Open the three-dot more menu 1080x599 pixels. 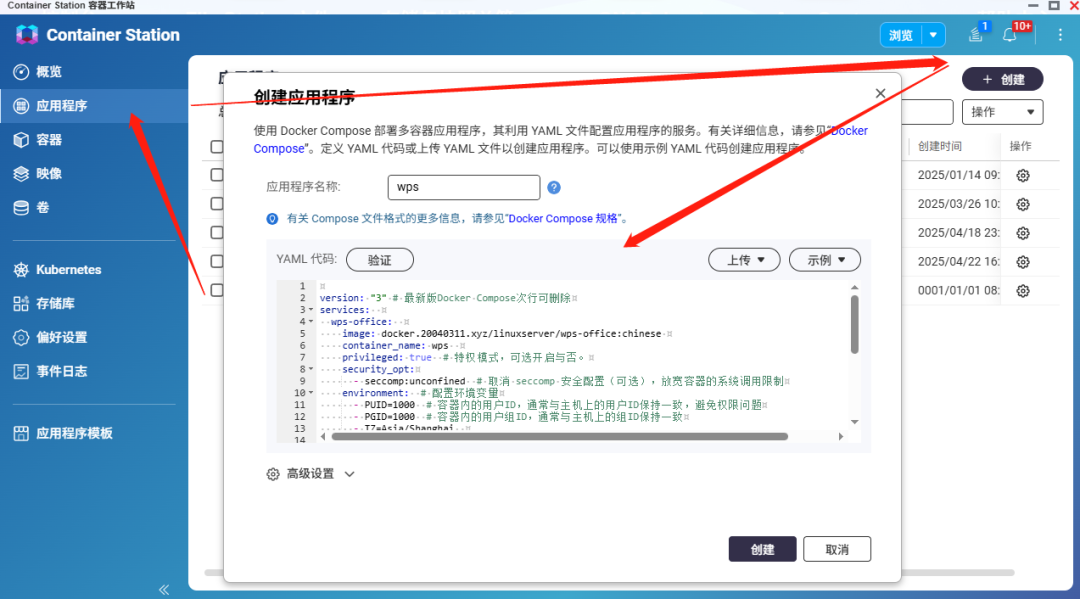1060,34
